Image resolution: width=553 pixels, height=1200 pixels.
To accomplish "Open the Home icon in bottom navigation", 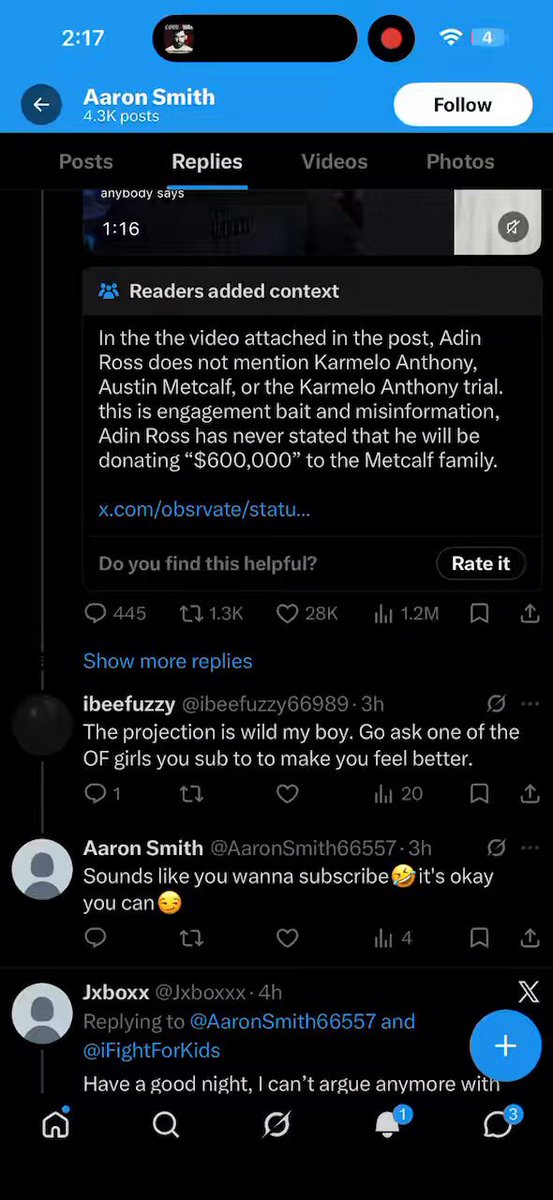I will pos(55,1124).
